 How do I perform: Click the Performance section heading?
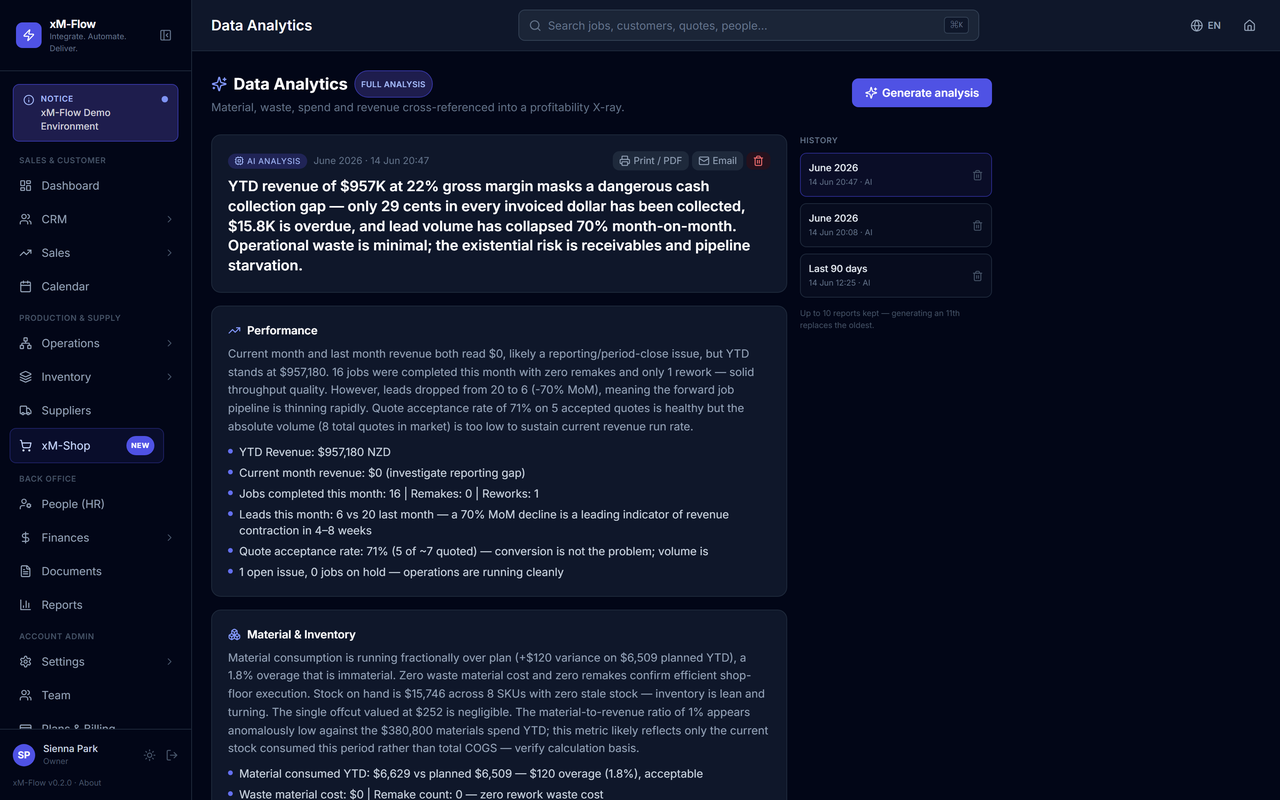click(x=282, y=331)
